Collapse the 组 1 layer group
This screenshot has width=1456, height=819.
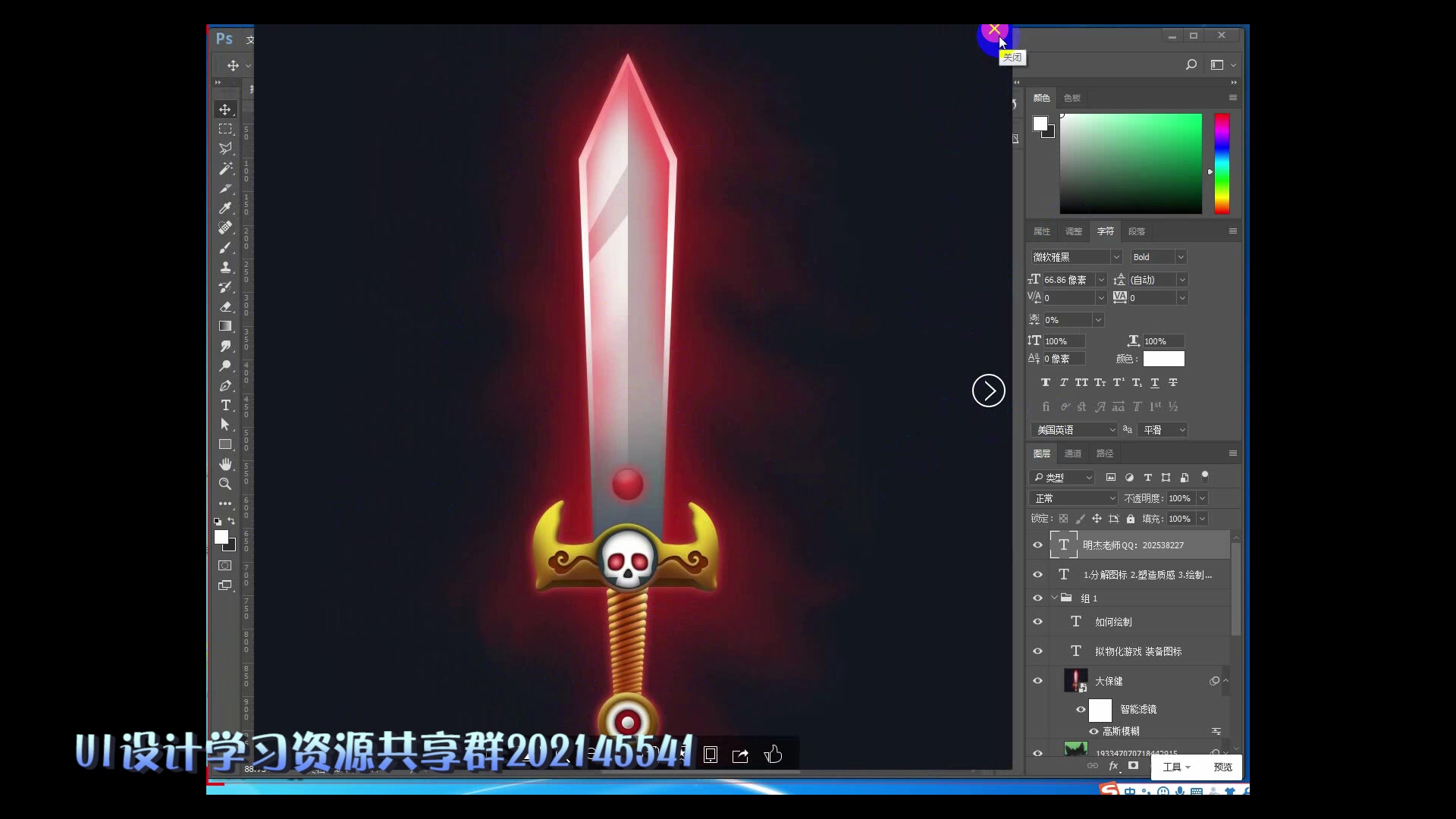point(1054,598)
